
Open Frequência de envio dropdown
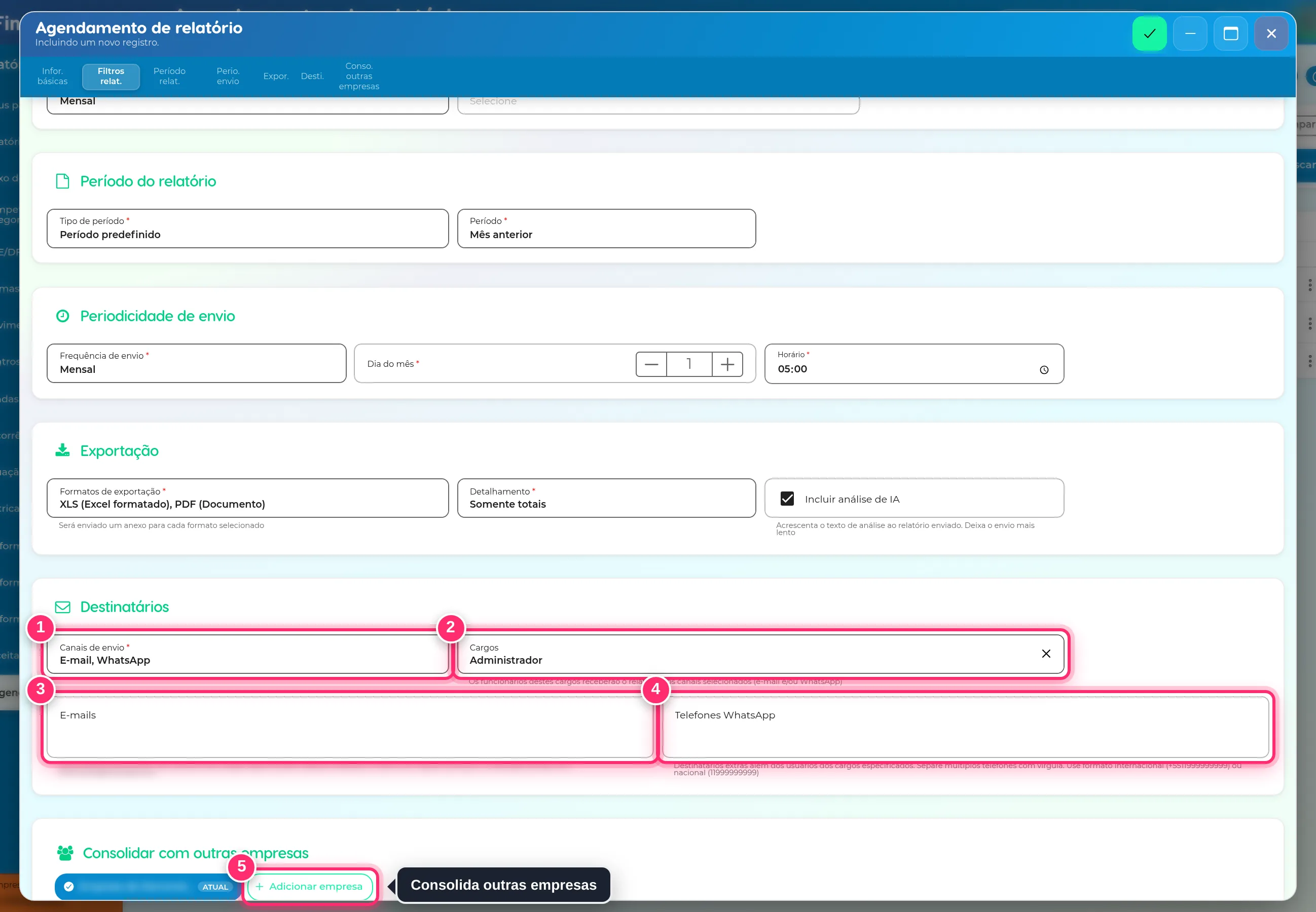[x=197, y=363]
